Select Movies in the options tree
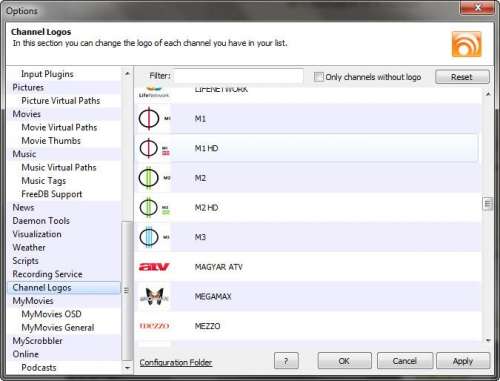Image resolution: width=500 pixels, height=381 pixels. coord(27,114)
